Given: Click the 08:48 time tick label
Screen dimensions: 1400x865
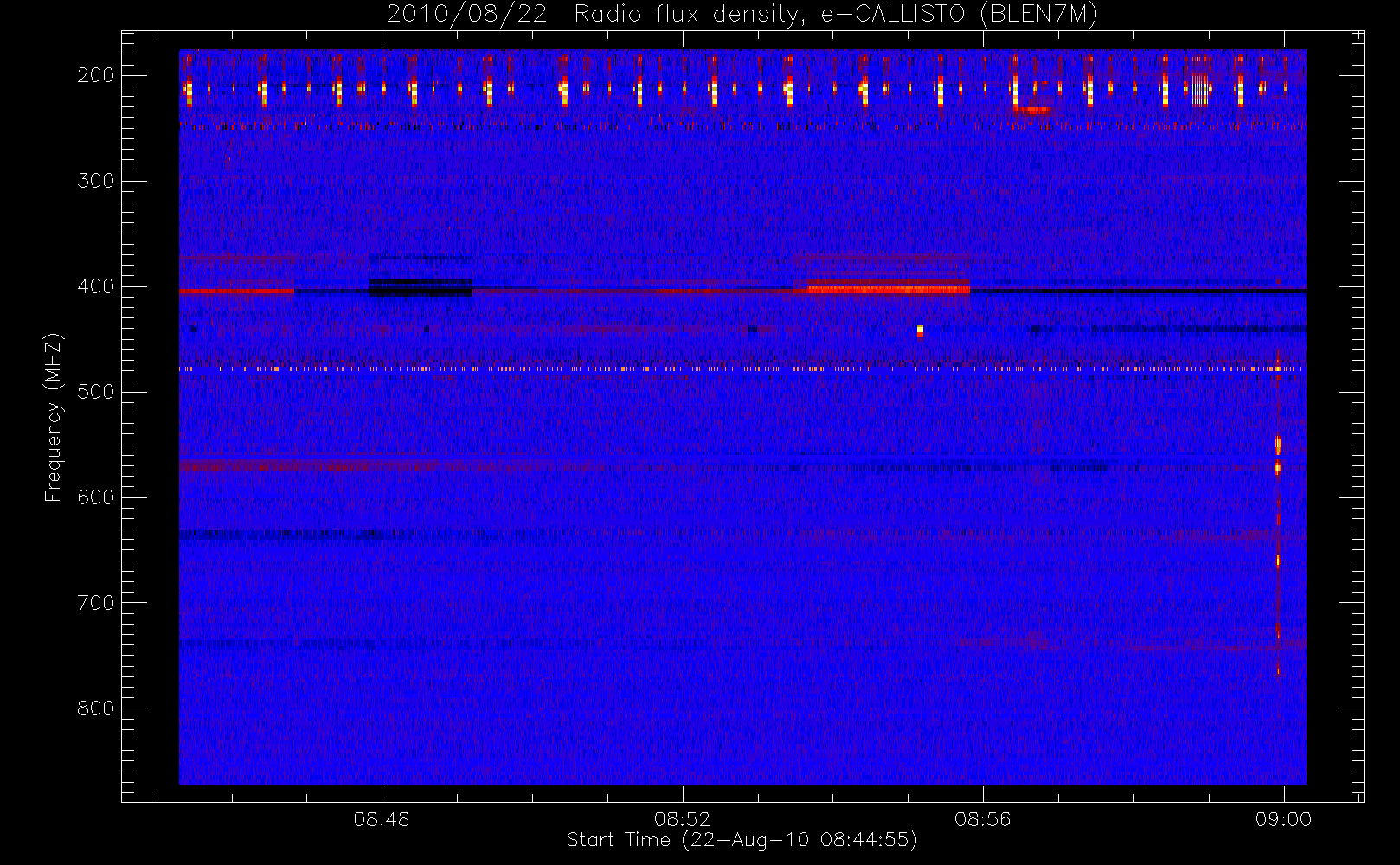Looking at the screenshot, I should [382, 819].
